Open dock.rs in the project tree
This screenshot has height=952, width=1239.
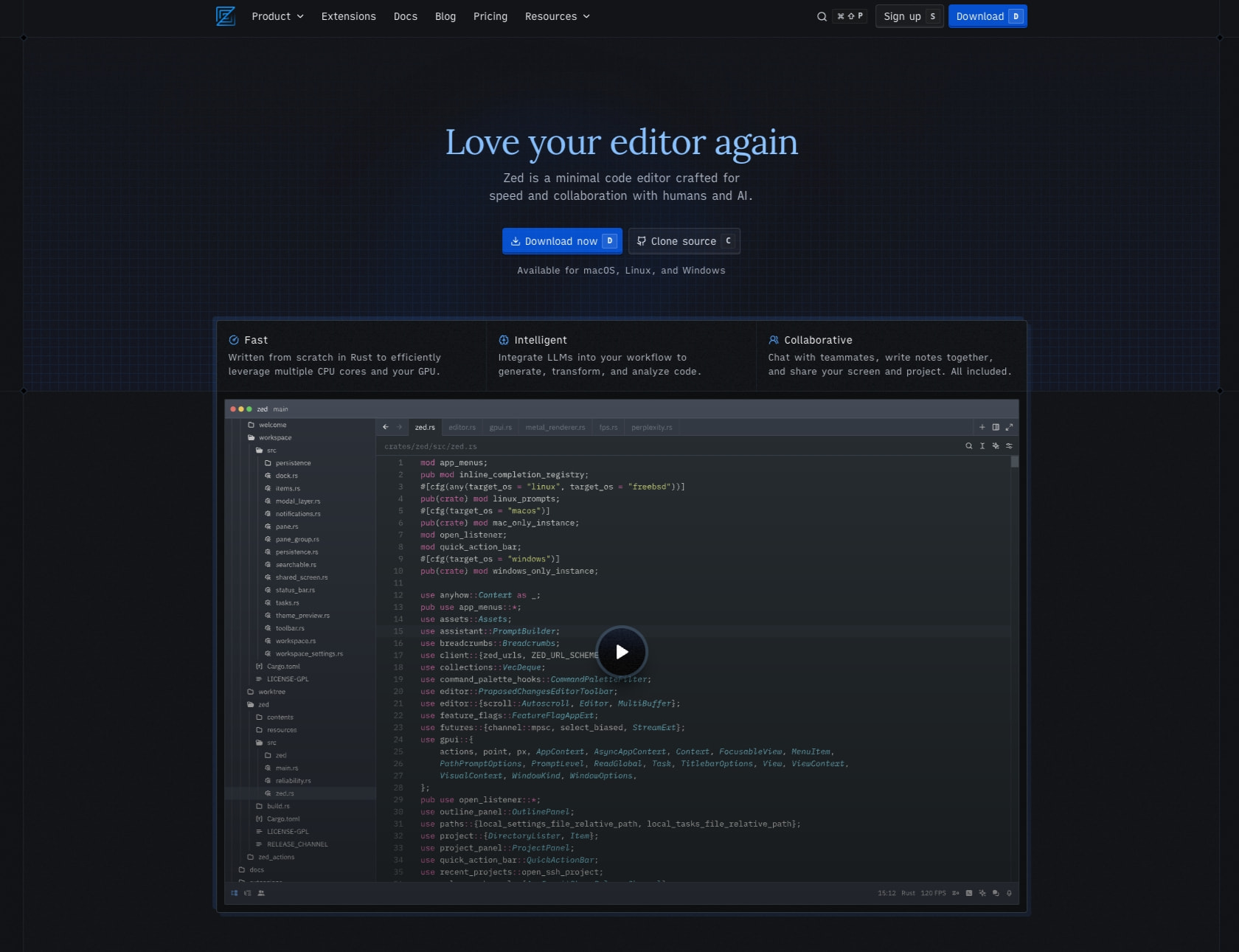[281, 476]
